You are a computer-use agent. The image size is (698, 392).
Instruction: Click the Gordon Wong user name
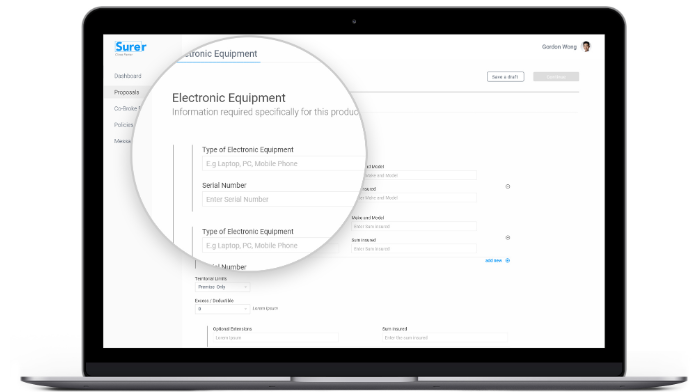pos(559,47)
